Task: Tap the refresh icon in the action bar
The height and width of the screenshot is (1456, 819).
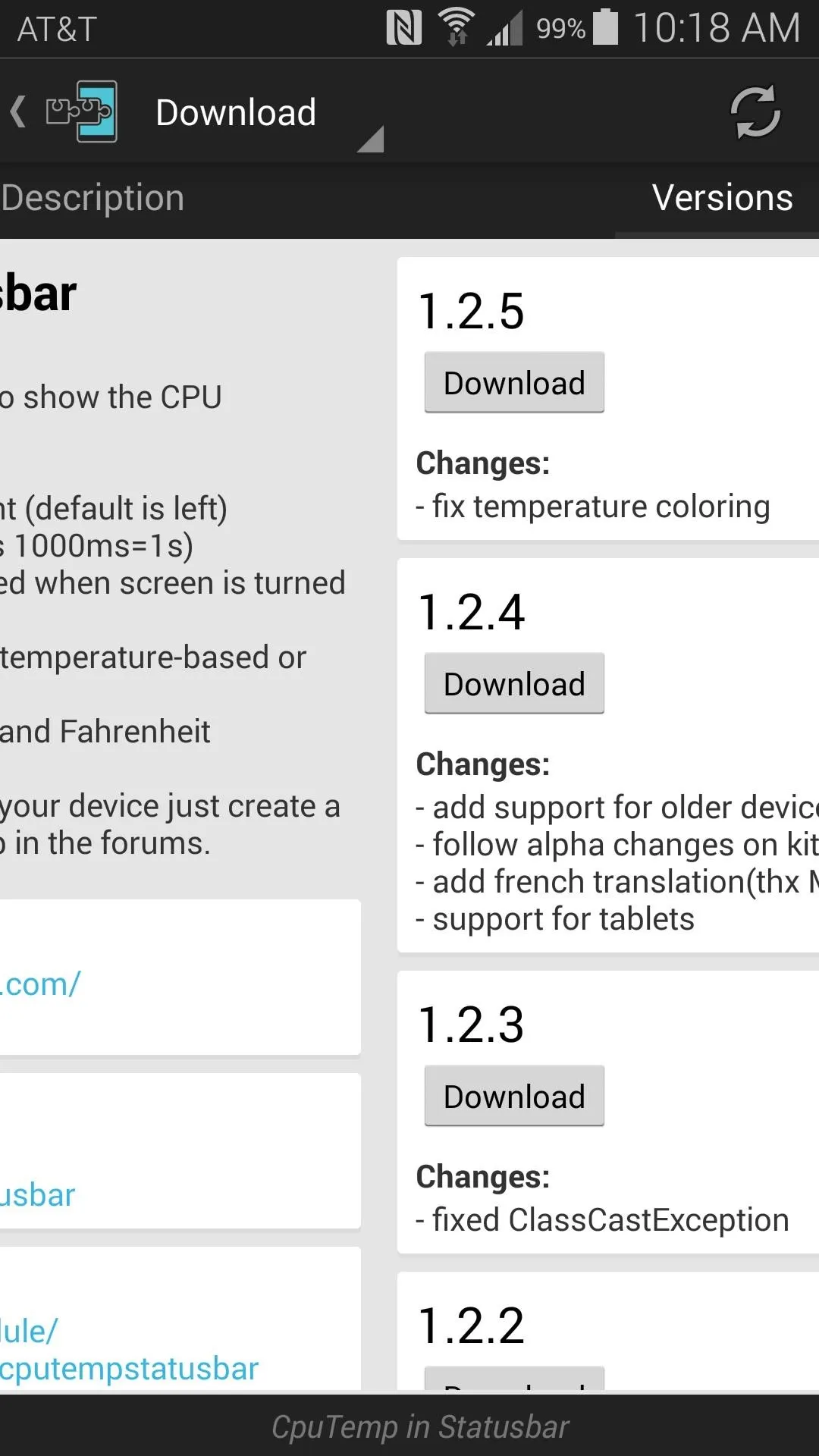Action: click(755, 112)
